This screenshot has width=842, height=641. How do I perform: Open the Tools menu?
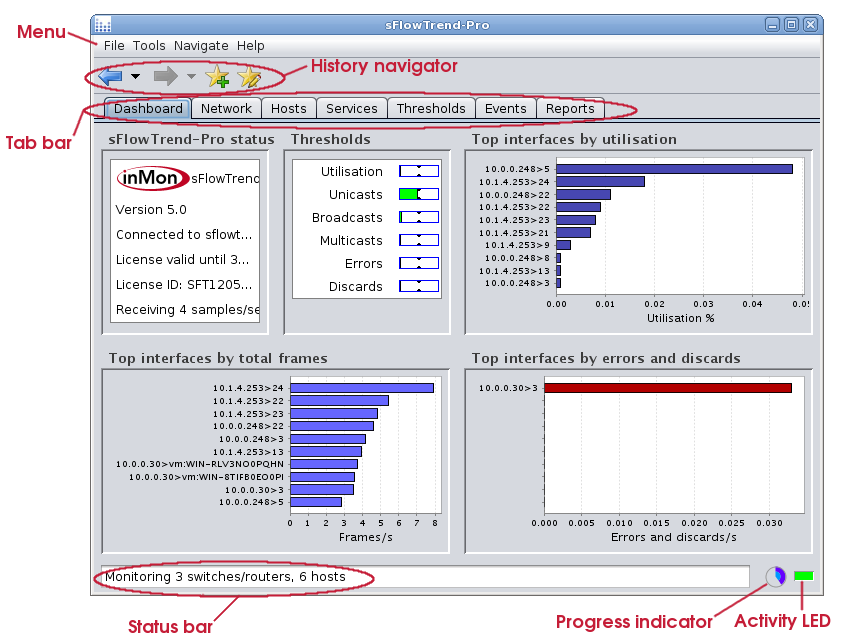(149, 46)
